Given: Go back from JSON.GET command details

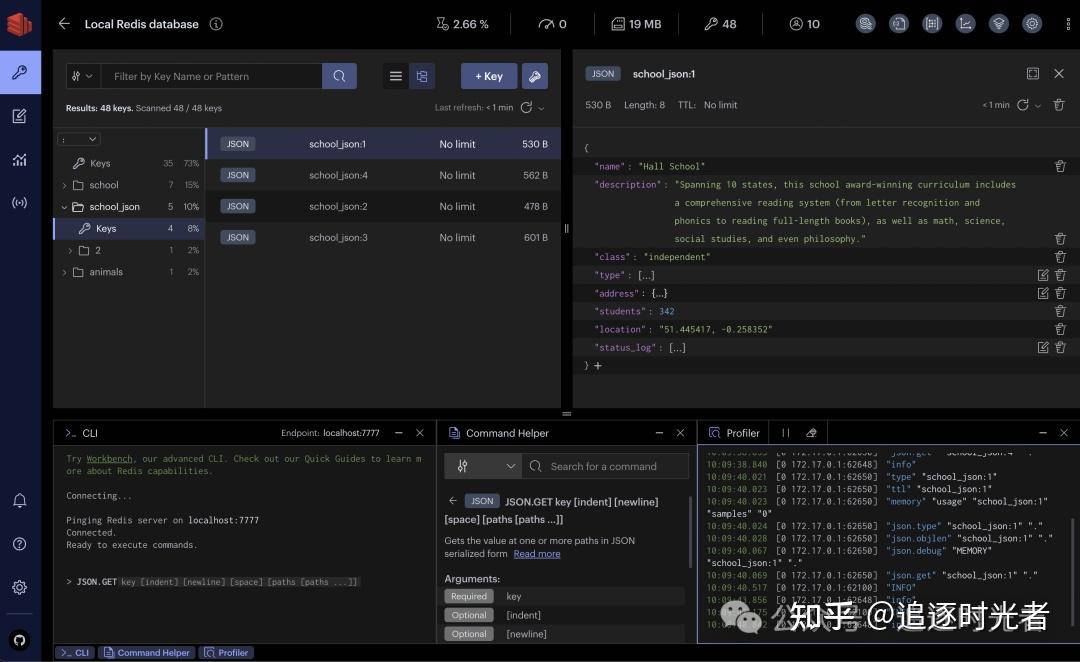Looking at the screenshot, I should 453,501.
